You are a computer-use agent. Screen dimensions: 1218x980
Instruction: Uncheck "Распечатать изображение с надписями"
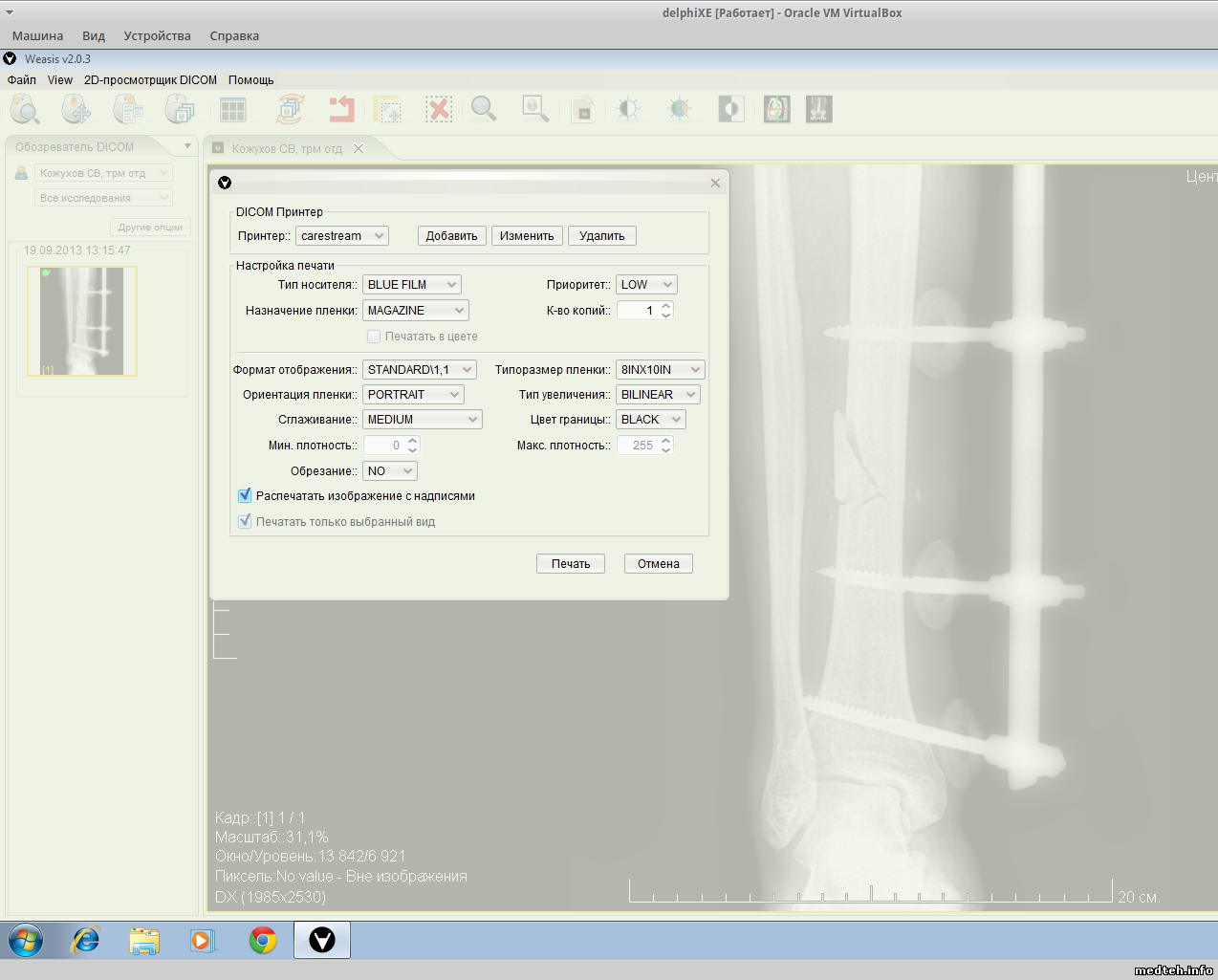click(245, 496)
